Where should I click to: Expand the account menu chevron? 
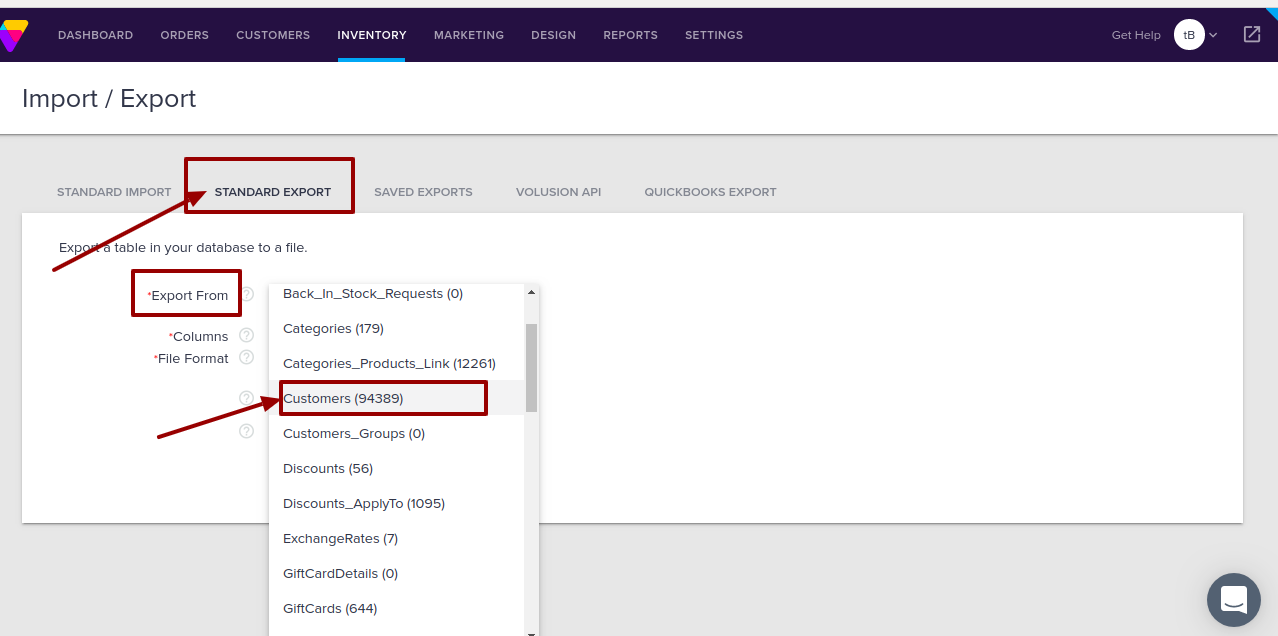1213,35
